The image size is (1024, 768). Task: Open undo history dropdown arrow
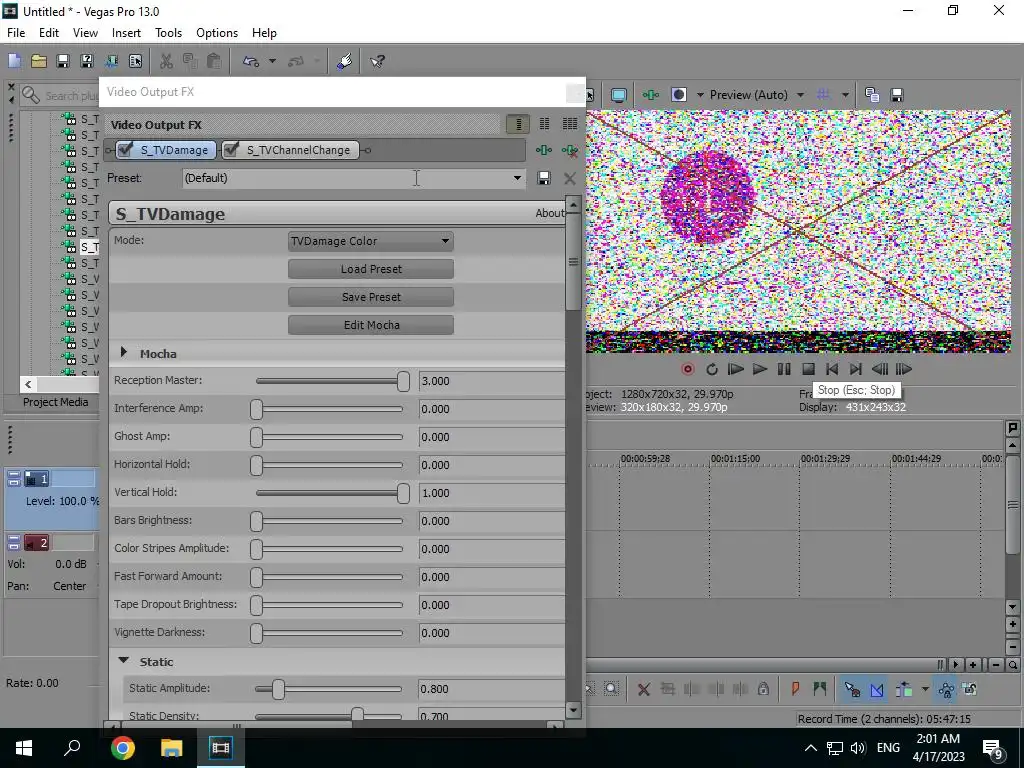pos(272,61)
